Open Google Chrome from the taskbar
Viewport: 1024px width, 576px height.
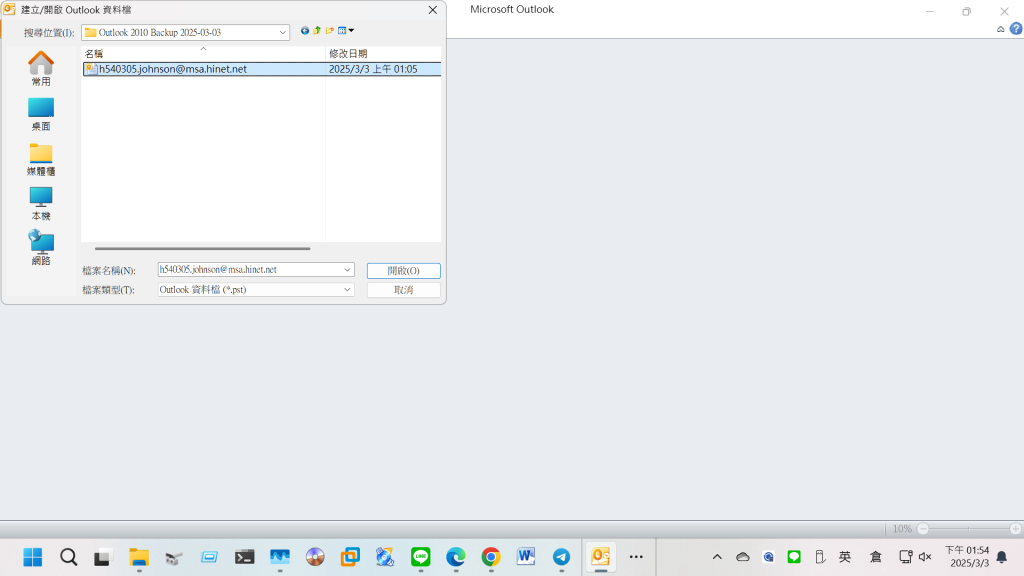(490, 557)
